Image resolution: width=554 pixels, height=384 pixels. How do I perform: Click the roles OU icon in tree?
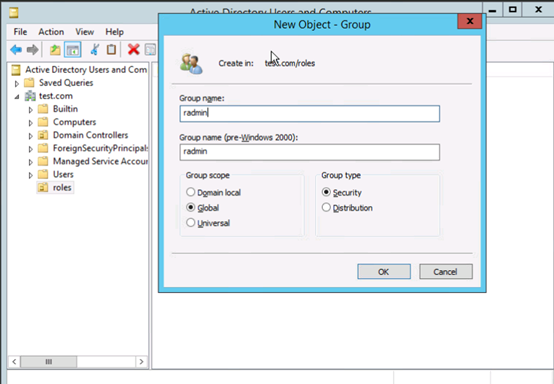point(43,188)
